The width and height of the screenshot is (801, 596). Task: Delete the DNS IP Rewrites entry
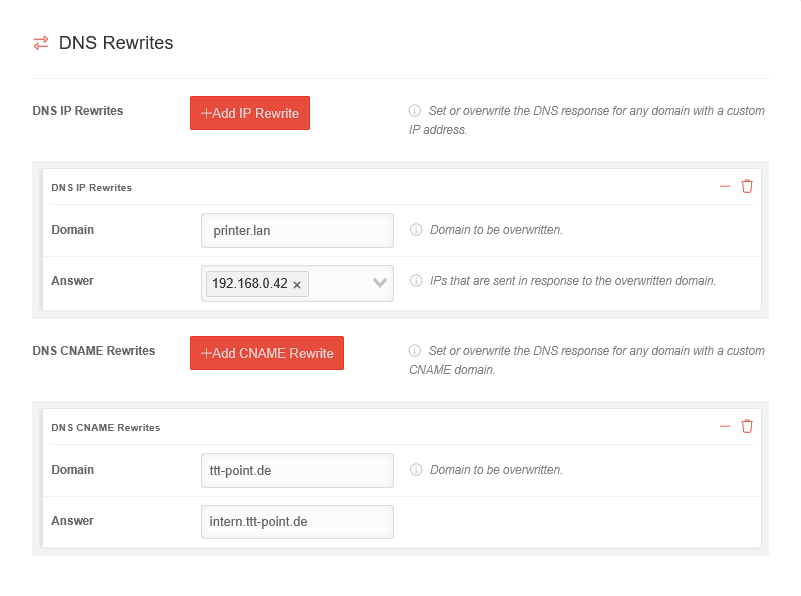(747, 186)
